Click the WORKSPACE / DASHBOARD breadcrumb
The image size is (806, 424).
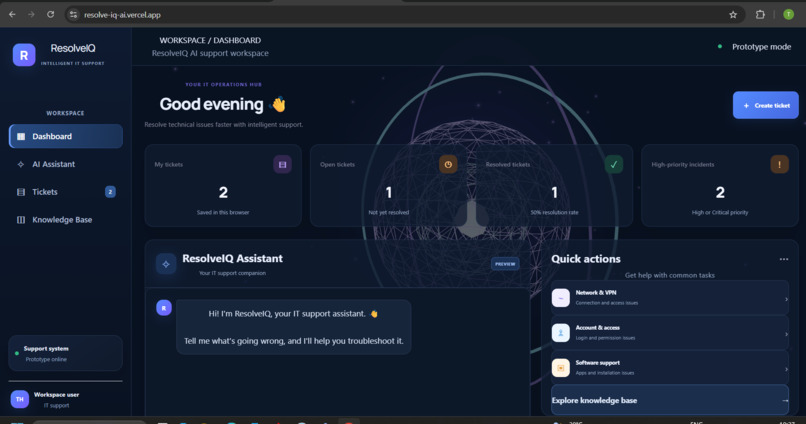click(x=210, y=40)
